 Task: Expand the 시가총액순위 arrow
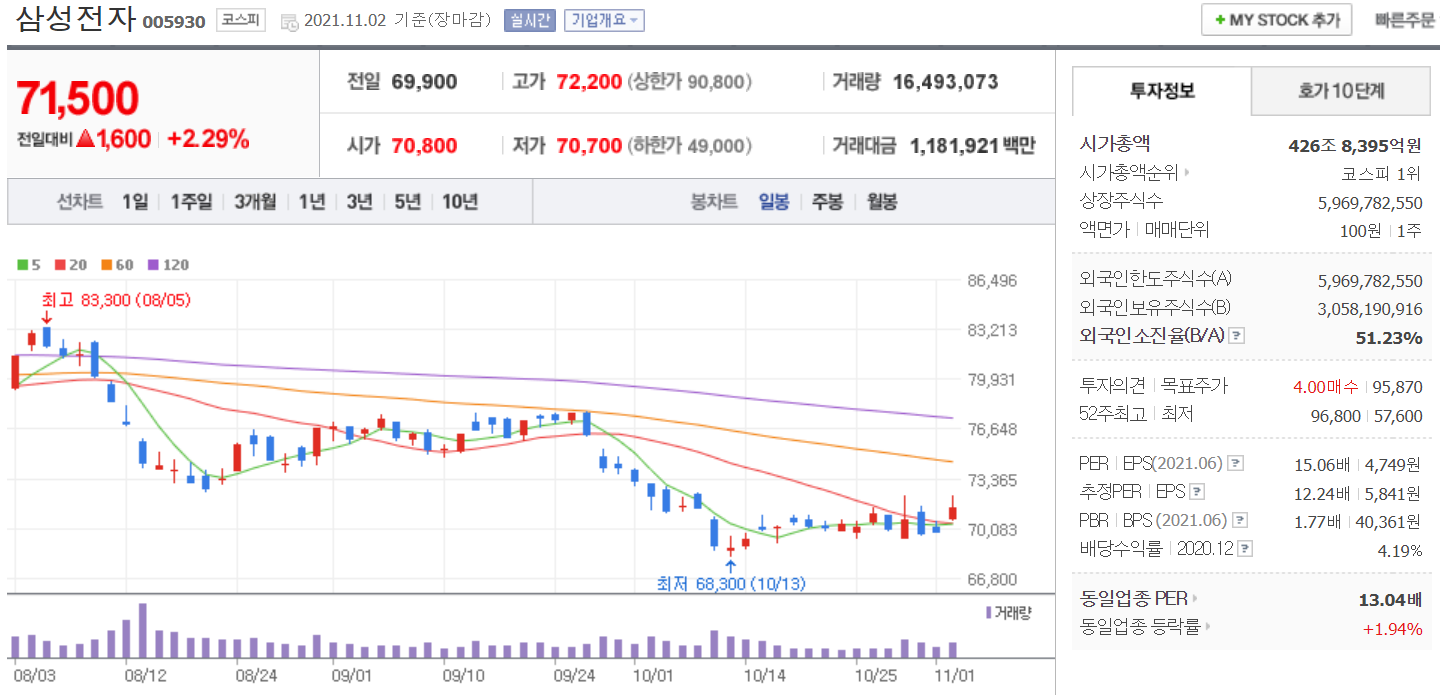pyautogui.click(x=1187, y=173)
